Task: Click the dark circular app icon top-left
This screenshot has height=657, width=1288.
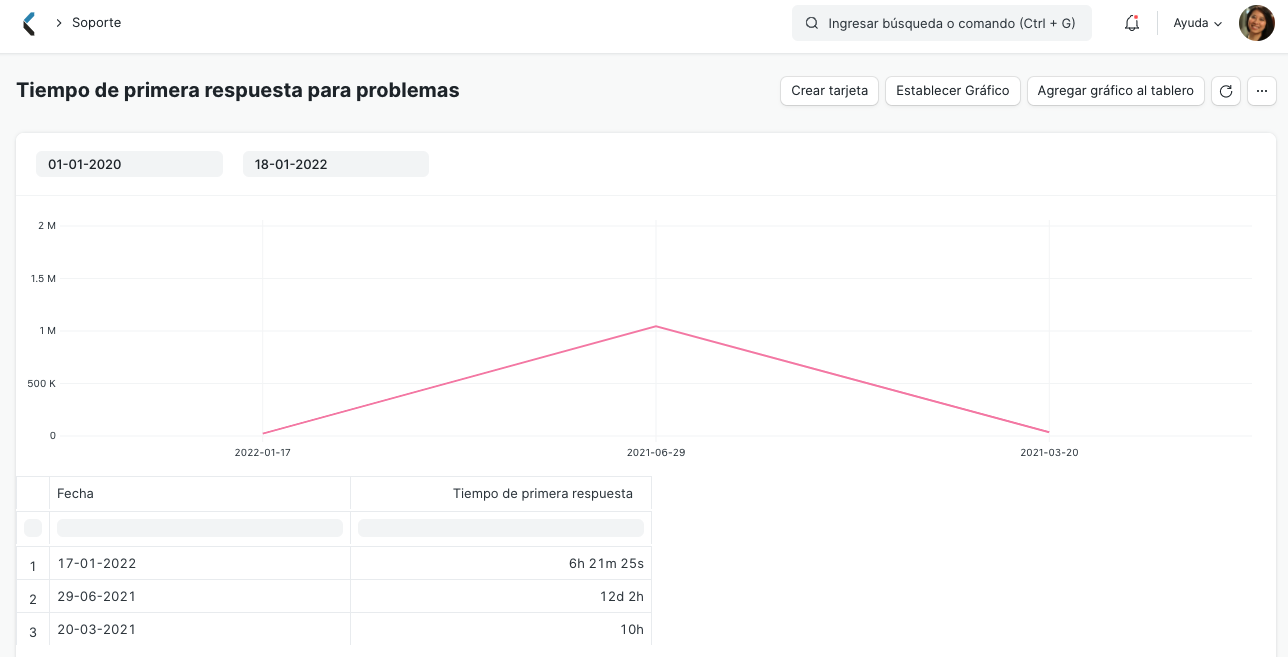Action: 30,22
